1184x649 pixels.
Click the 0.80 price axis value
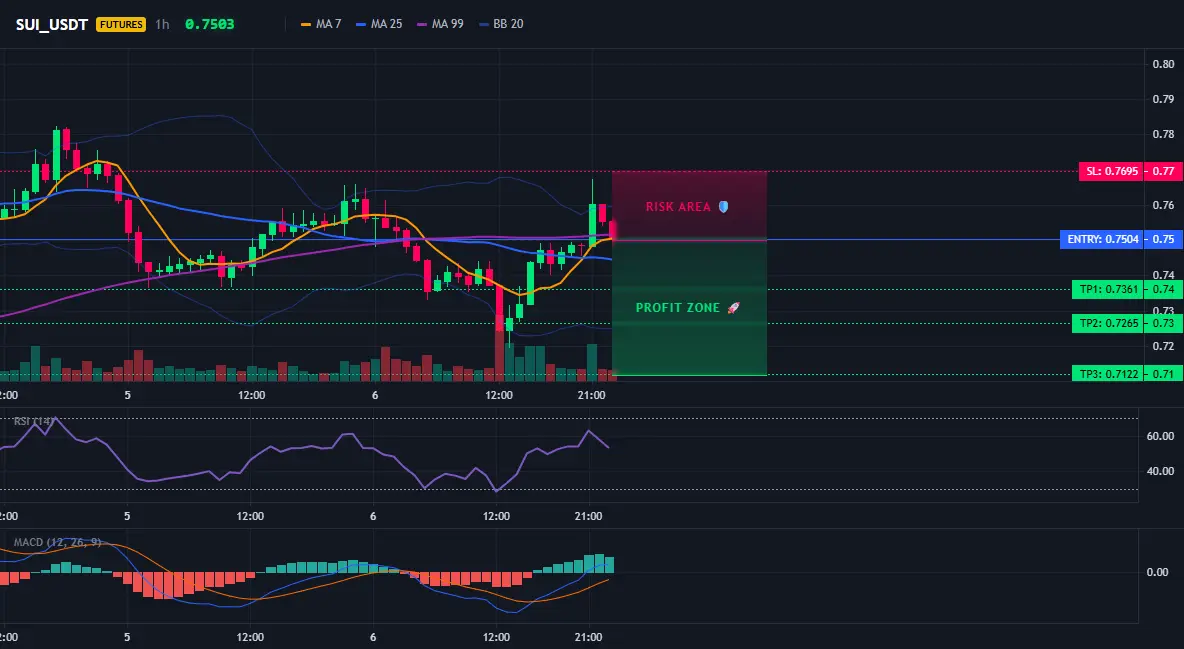(1163, 64)
